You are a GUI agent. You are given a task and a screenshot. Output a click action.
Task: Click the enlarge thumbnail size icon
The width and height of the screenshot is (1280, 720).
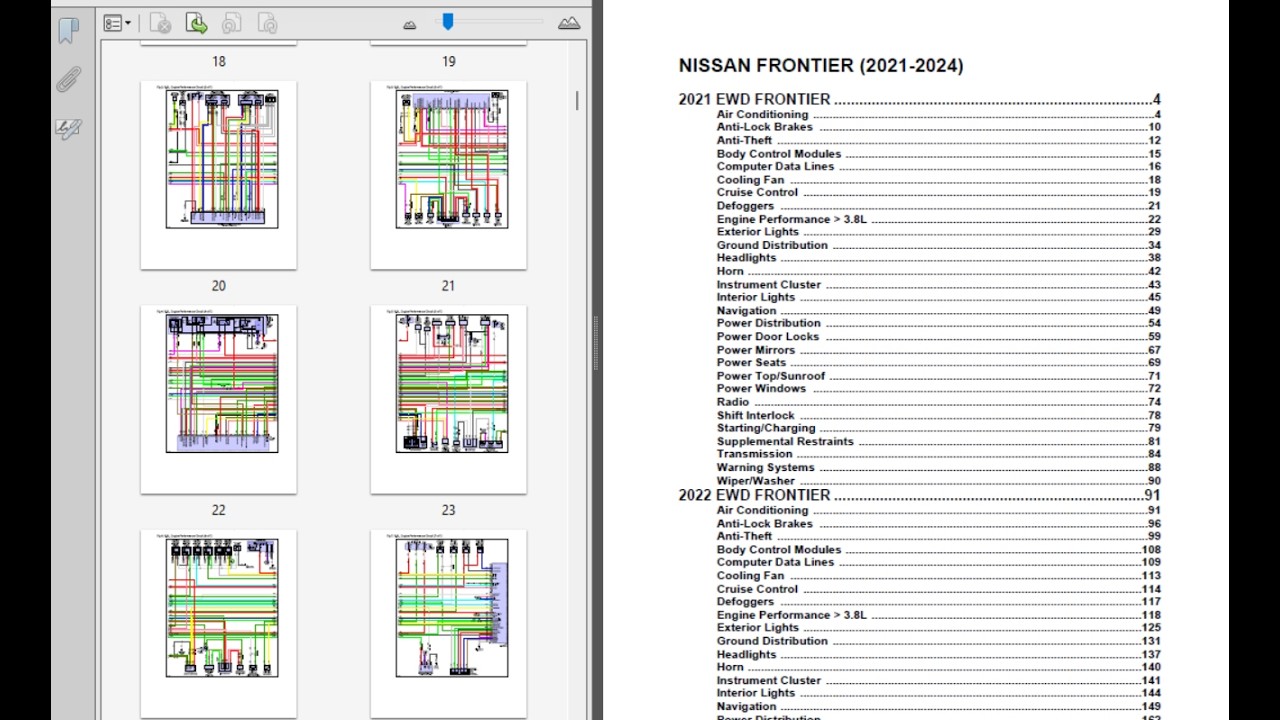click(569, 23)
